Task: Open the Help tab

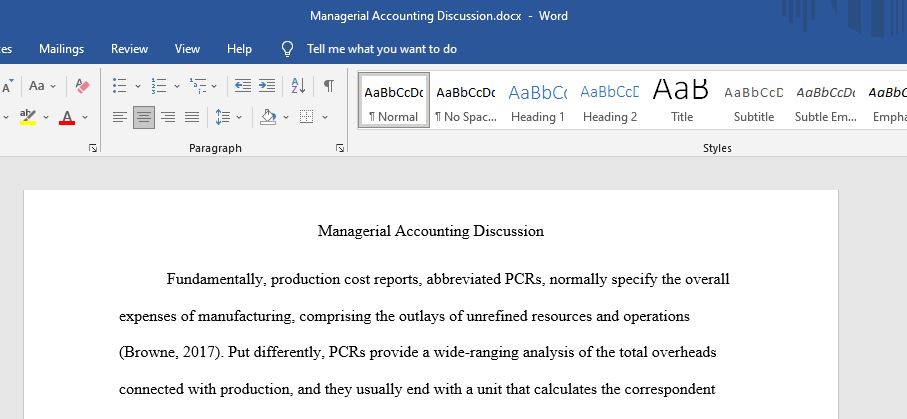Action: (x=239, y=49)
